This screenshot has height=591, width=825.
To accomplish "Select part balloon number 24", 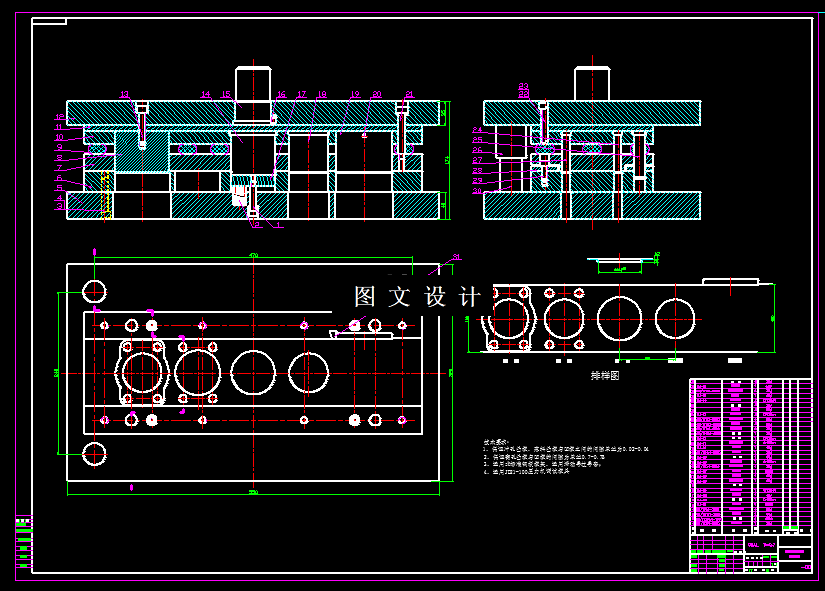I will point(477,130).
